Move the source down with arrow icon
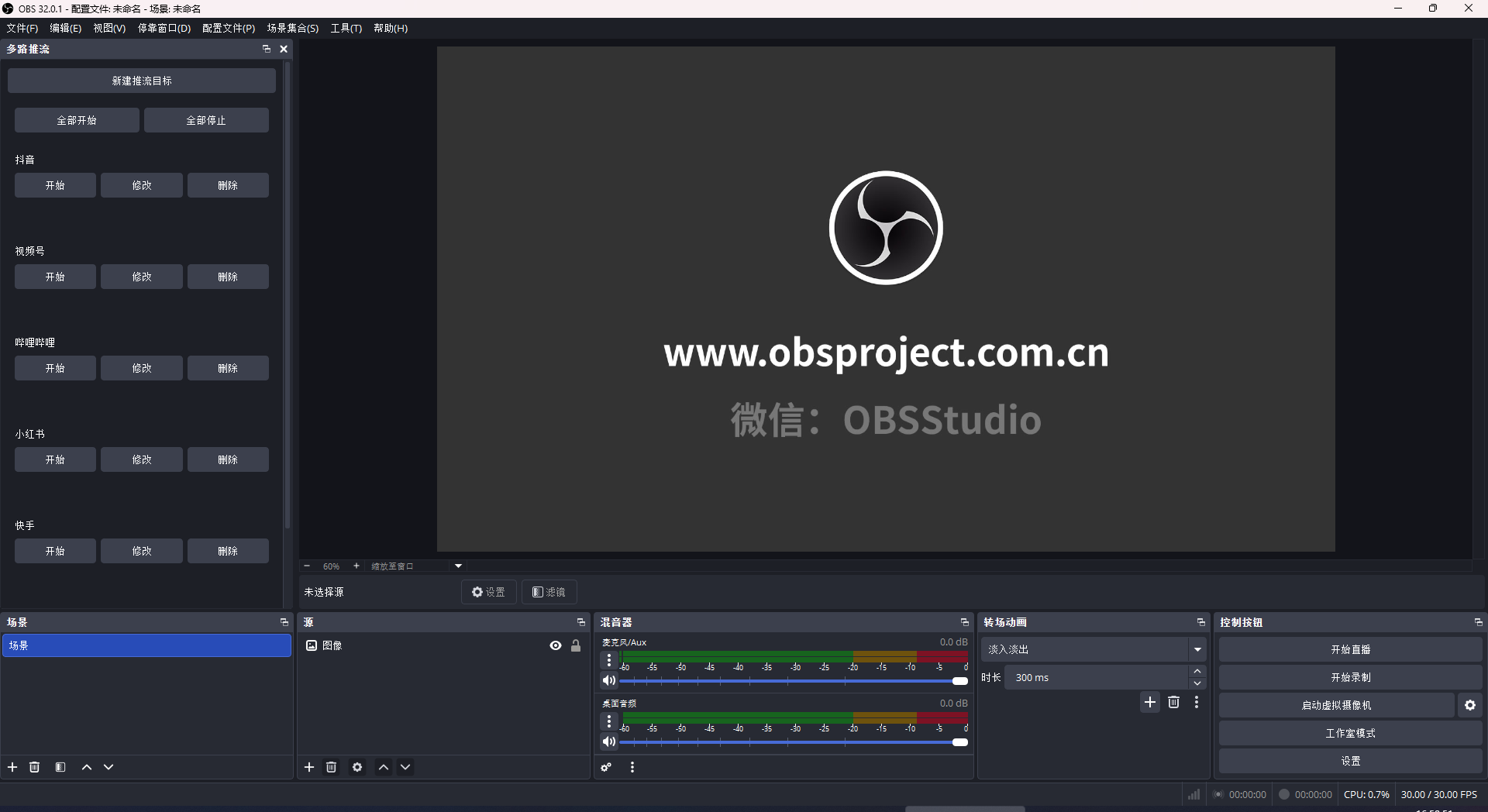This screenshot has width=1488, height=812. 405,767
